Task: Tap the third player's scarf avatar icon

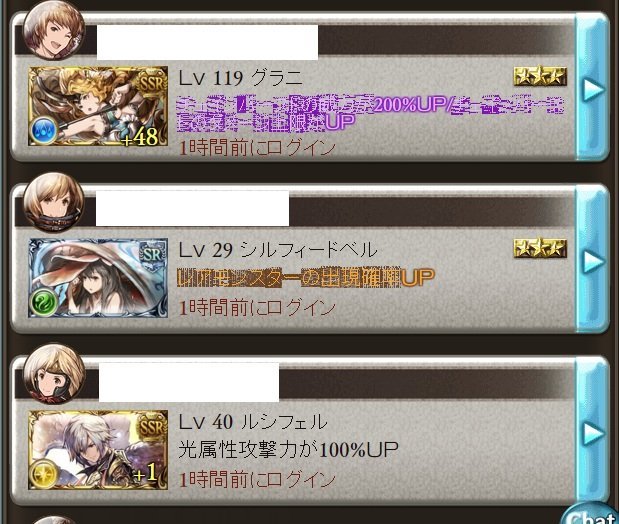Action: (54, 374)
